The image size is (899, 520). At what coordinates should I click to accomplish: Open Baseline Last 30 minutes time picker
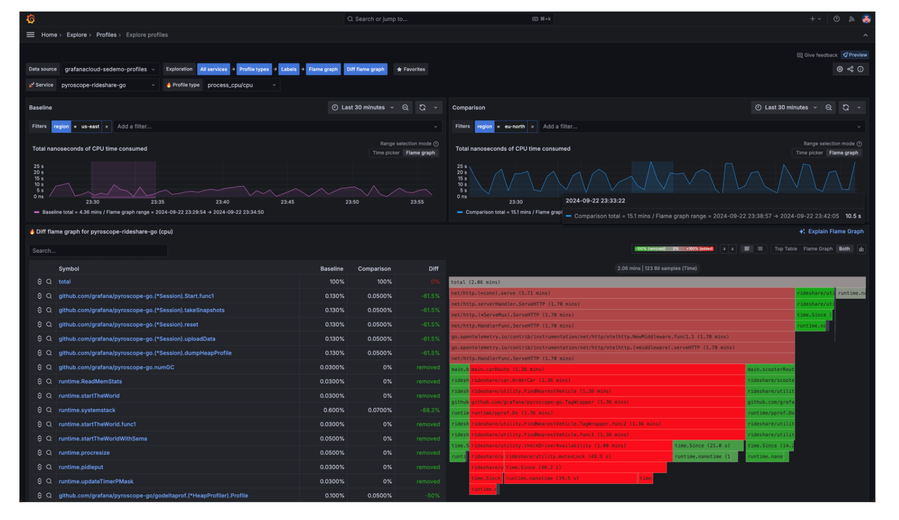[x=362, y=108]
